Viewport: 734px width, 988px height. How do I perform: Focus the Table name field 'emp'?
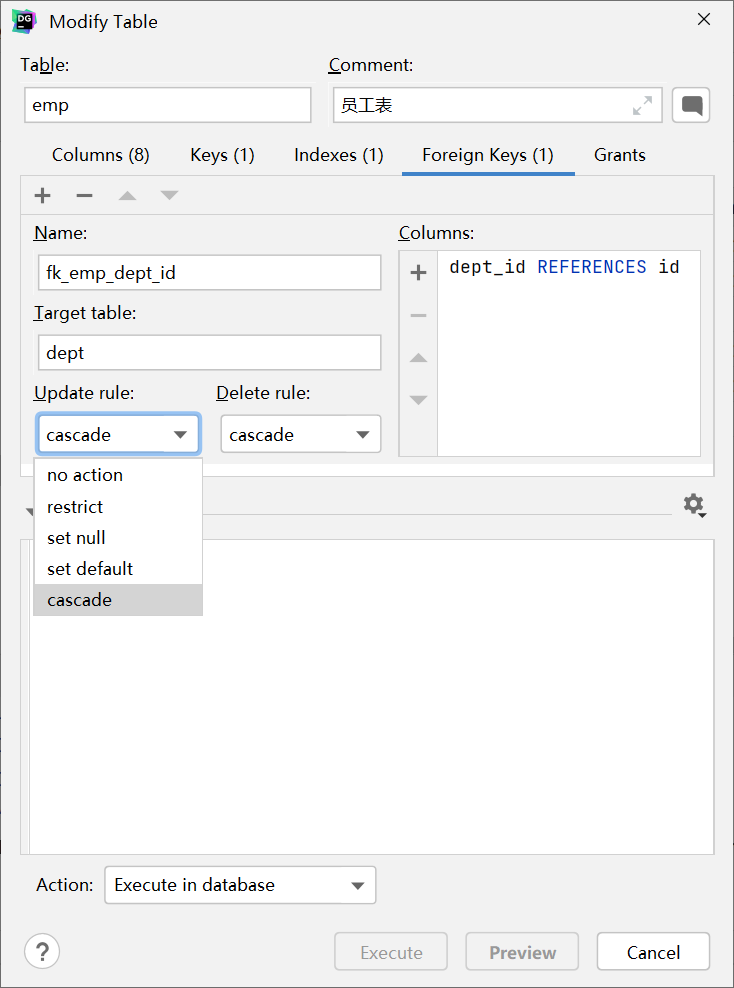168,105
